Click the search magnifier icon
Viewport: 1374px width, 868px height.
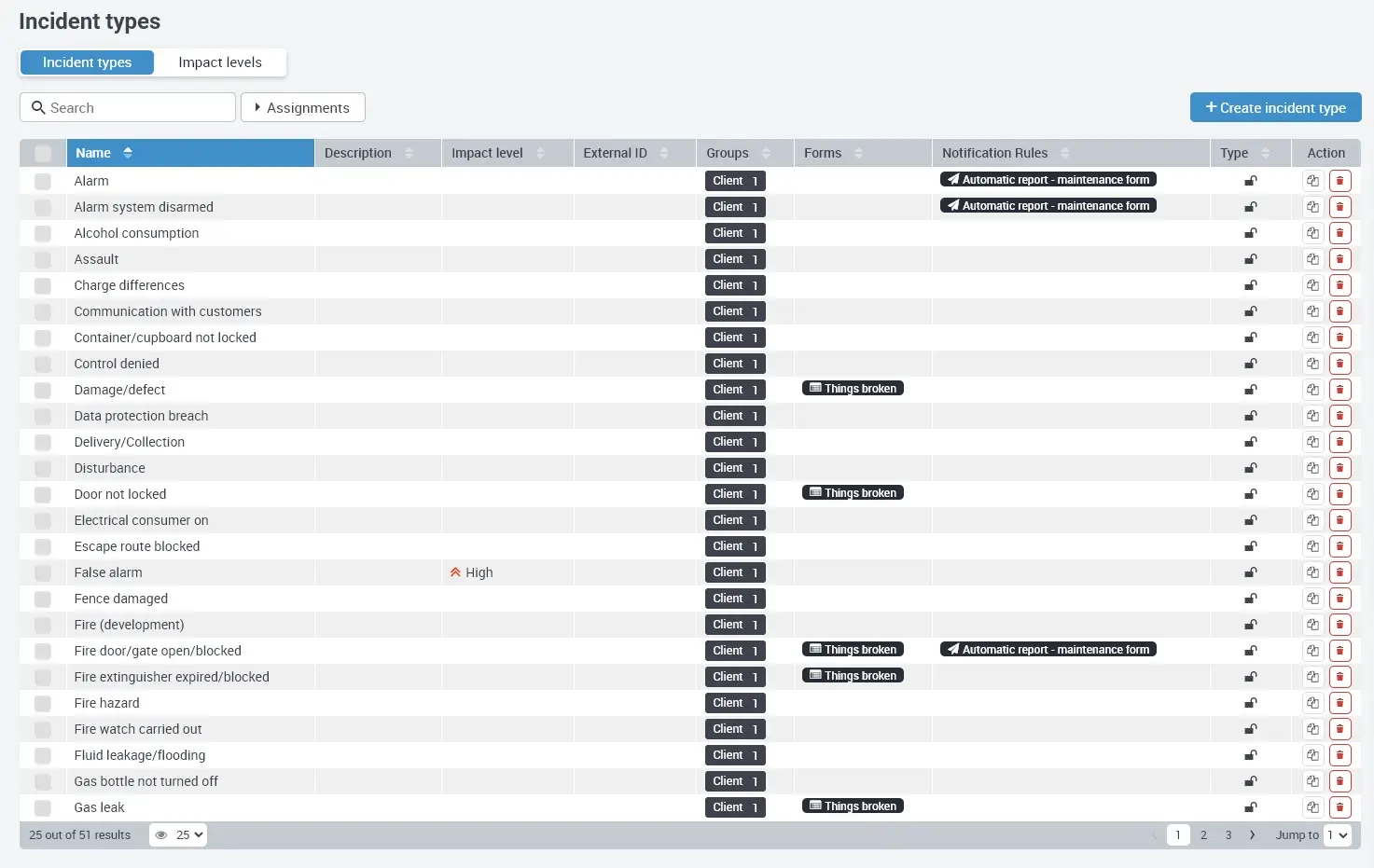tap(37, 107)
